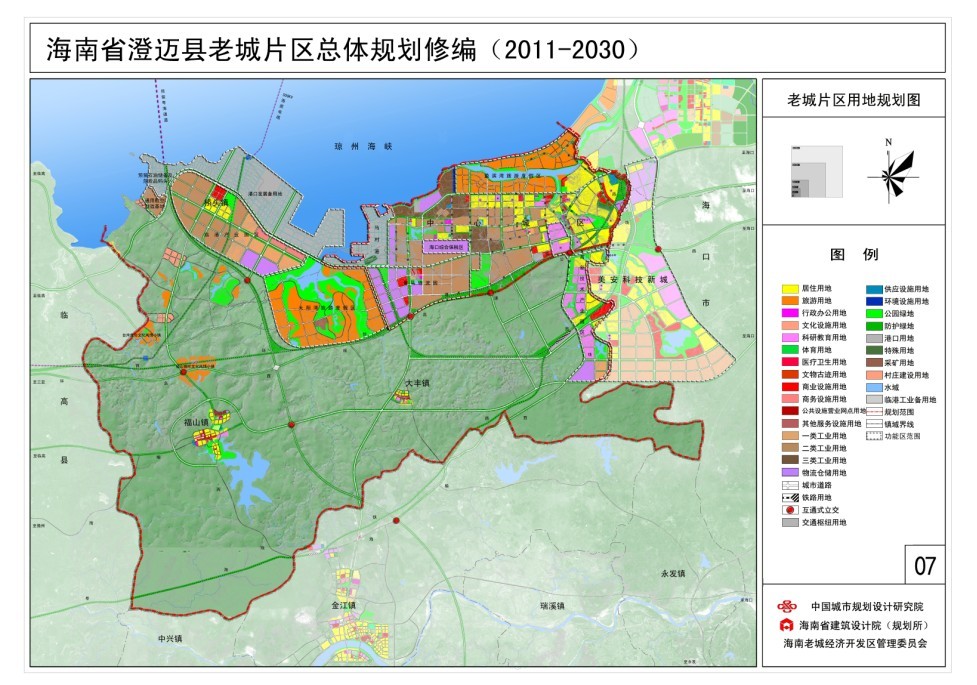
Task: Click the 功能区范围 dotted box symbol
Action: point(873,436)
